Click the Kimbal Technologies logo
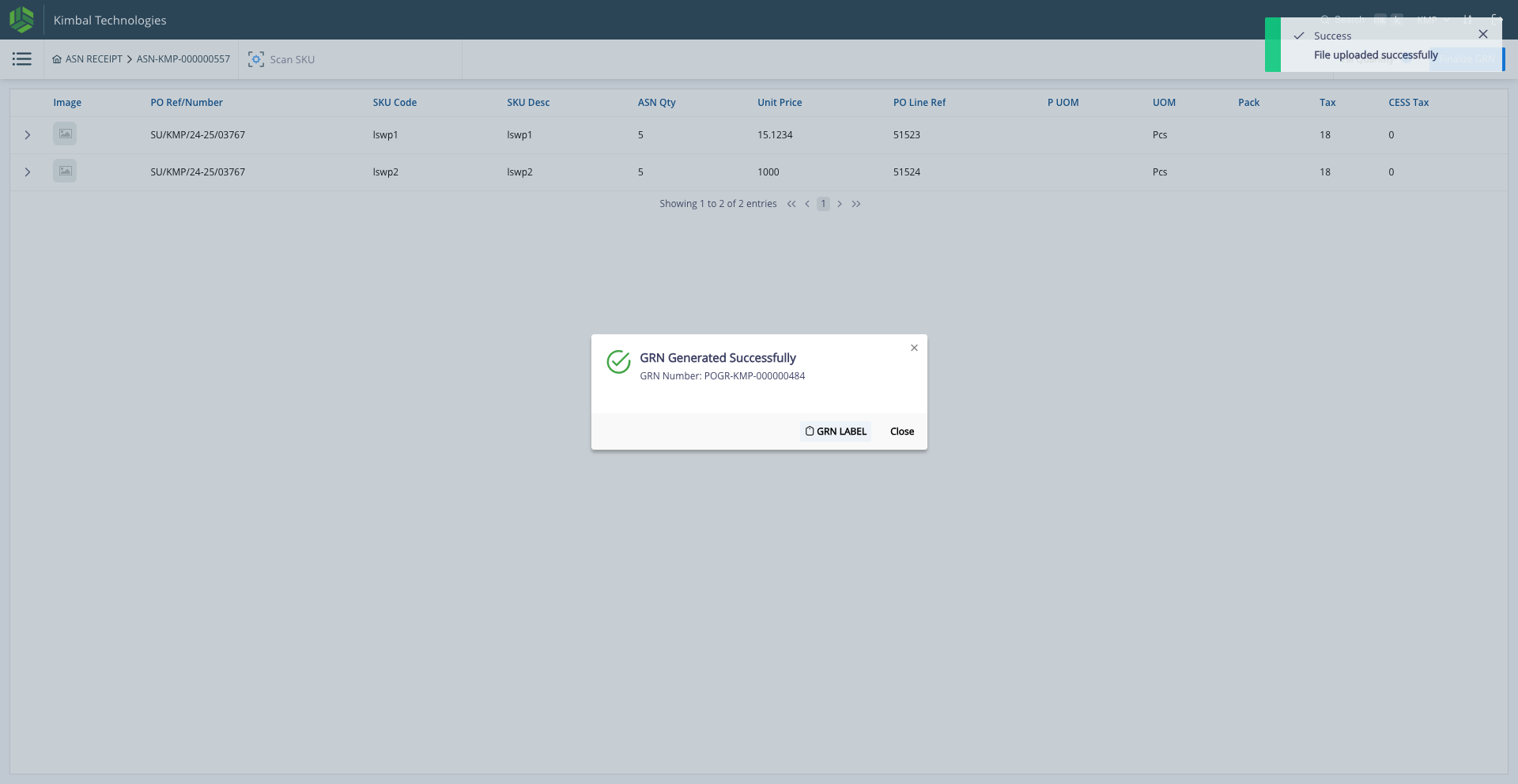1518x784 pixels. click(21, 20)
